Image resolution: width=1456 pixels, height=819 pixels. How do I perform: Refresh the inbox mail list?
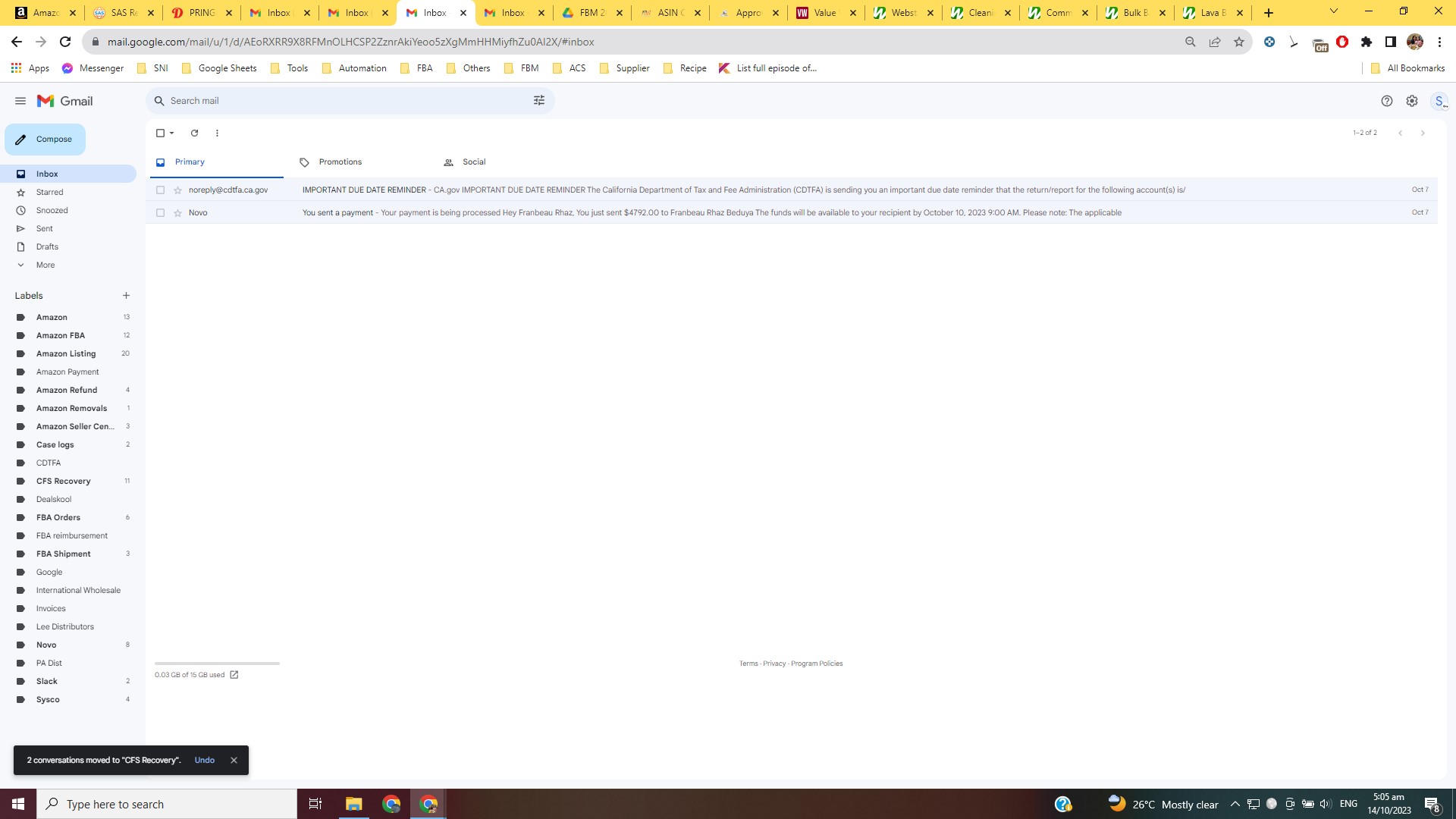click(194, 133)
